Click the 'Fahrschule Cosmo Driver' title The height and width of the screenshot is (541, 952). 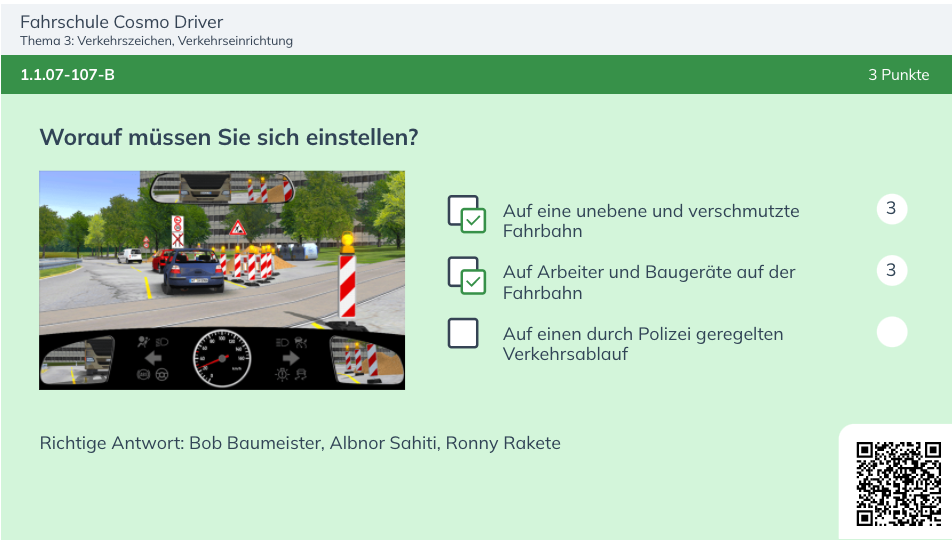(121, 22)
